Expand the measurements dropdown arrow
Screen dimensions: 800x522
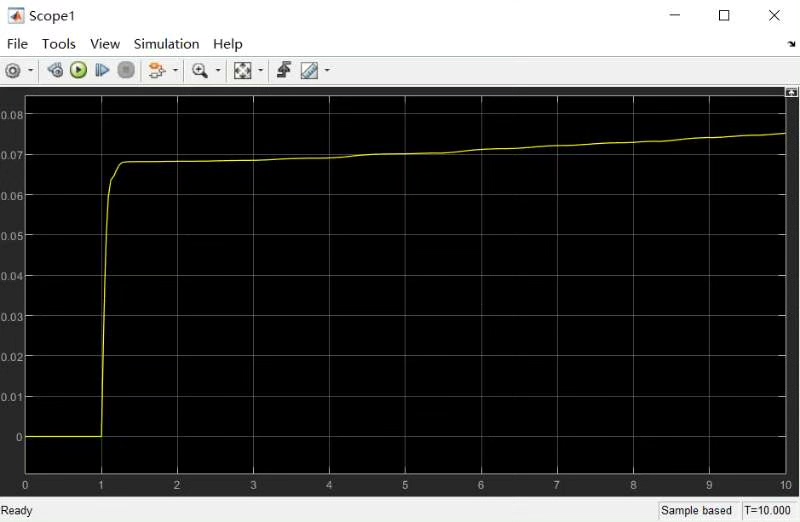point(327,70)
